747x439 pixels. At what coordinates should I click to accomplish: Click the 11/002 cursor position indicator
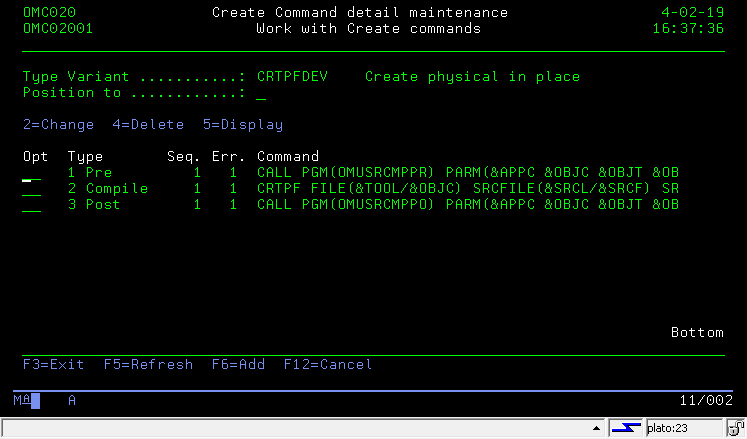[700, 400]
